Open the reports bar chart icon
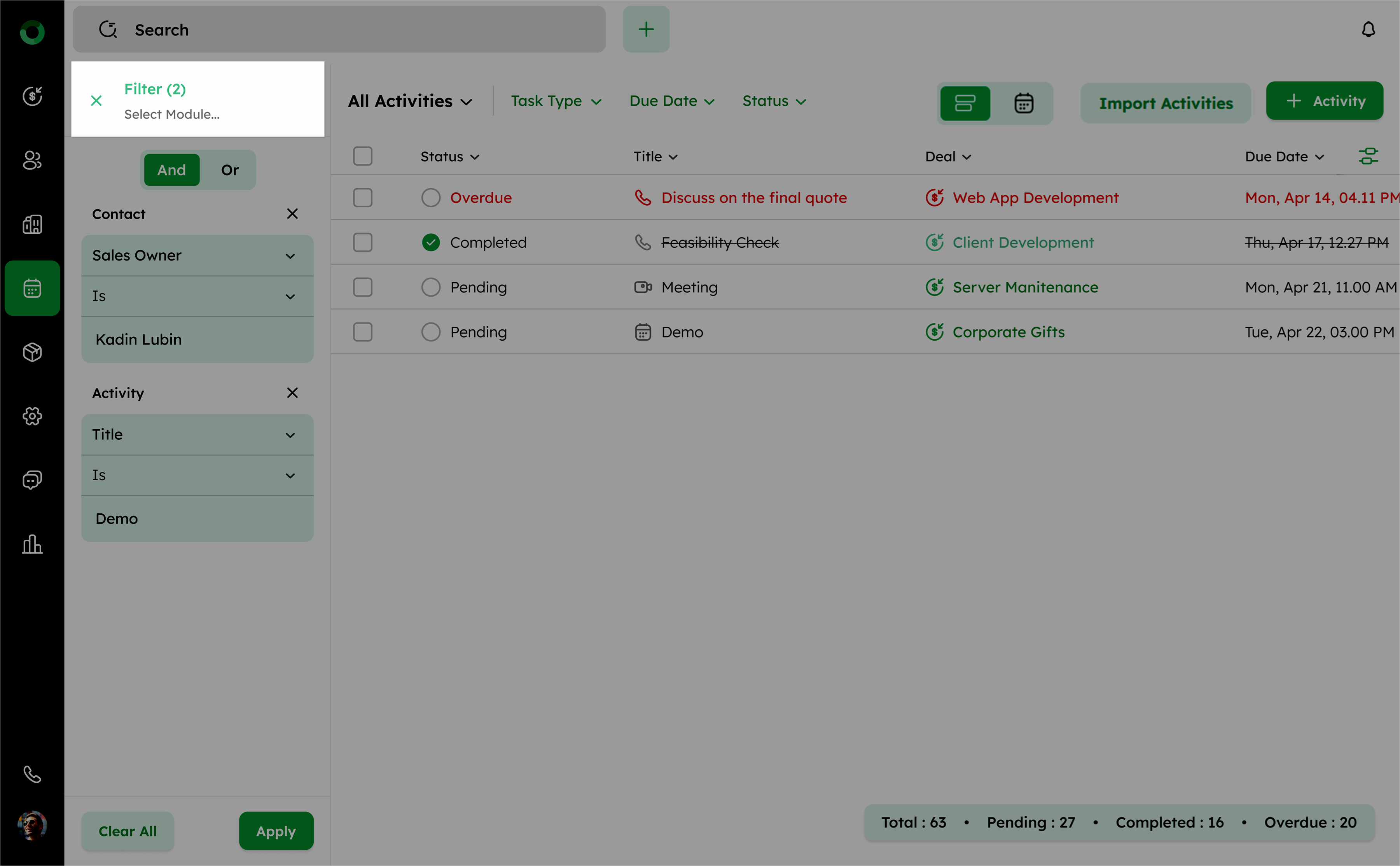Viewport: 1400px width, 866px height. pos(32,544)
